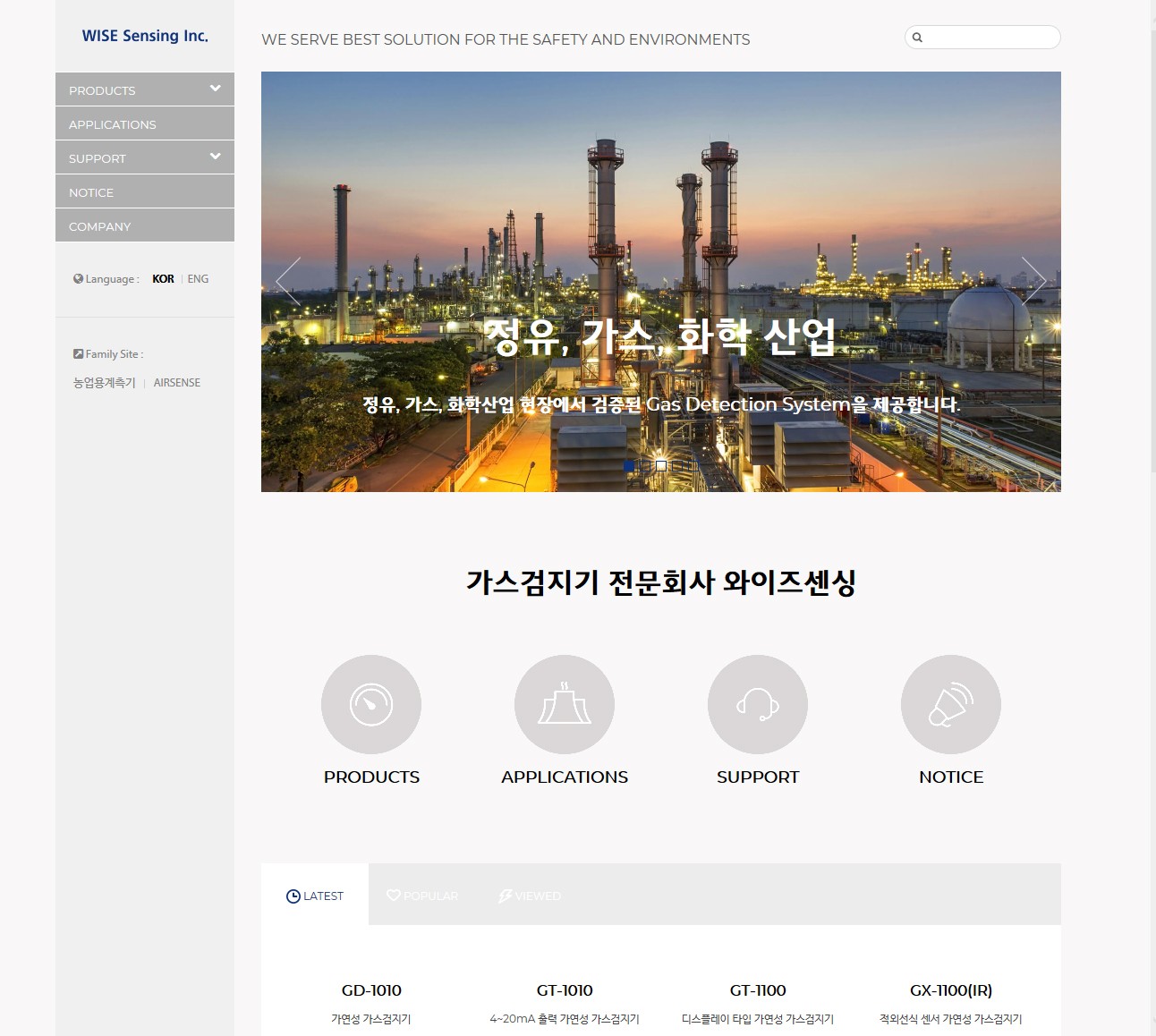Switch language to ENG
Screen dimensions: 1156x1036
point(198,279)
